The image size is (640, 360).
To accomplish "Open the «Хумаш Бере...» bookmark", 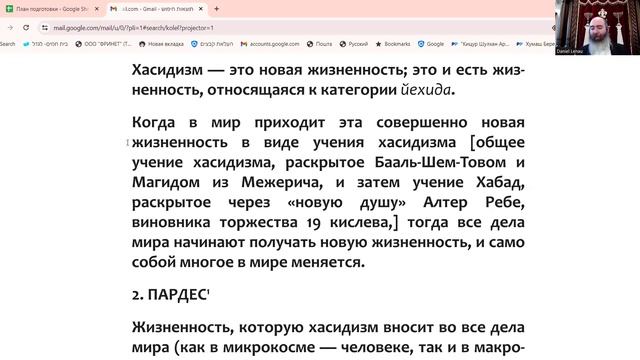I will point(535,44).
